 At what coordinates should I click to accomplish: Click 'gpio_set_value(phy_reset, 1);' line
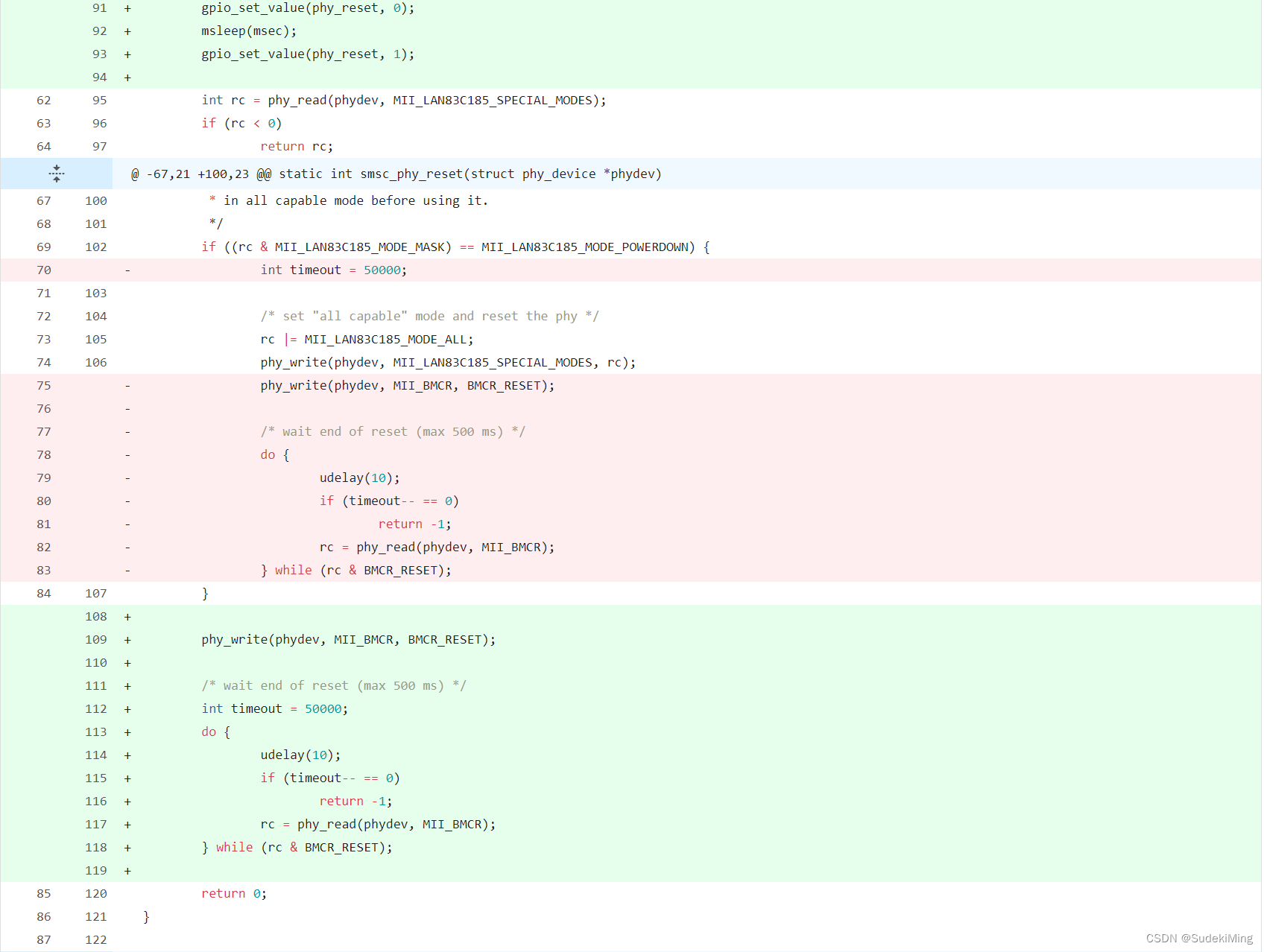tap(308, 54)
